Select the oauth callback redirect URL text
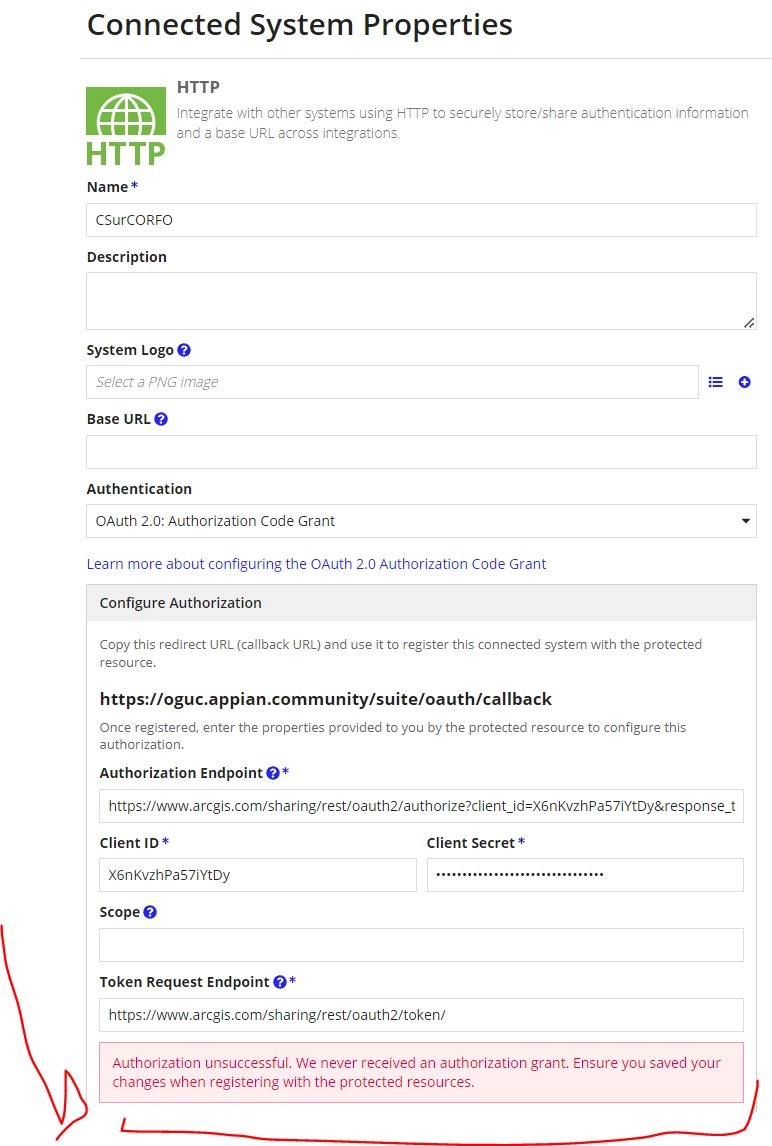Image resolution: width=772 pixels, height=1146 pixels. (x=325, y=699)
